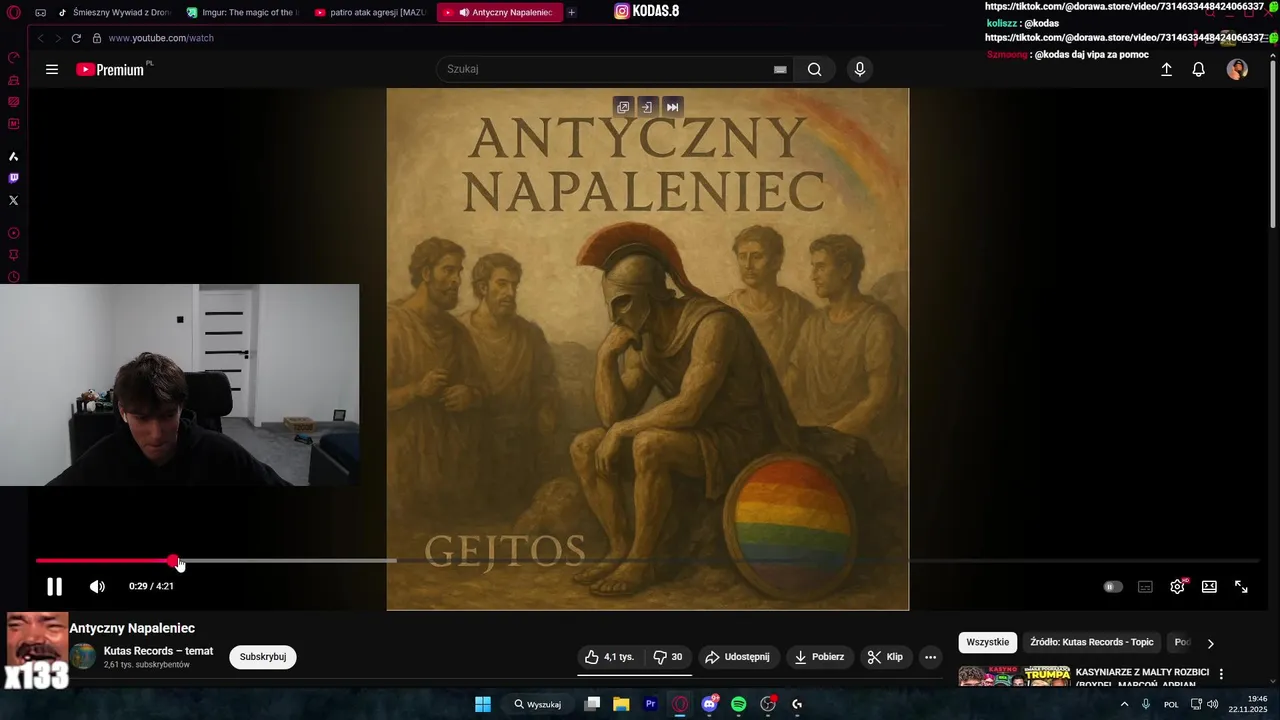This screenshot has height=720, width=1280.
Task: Click the pop-out video icon above the artwork
Action: (x=622, y=107)
